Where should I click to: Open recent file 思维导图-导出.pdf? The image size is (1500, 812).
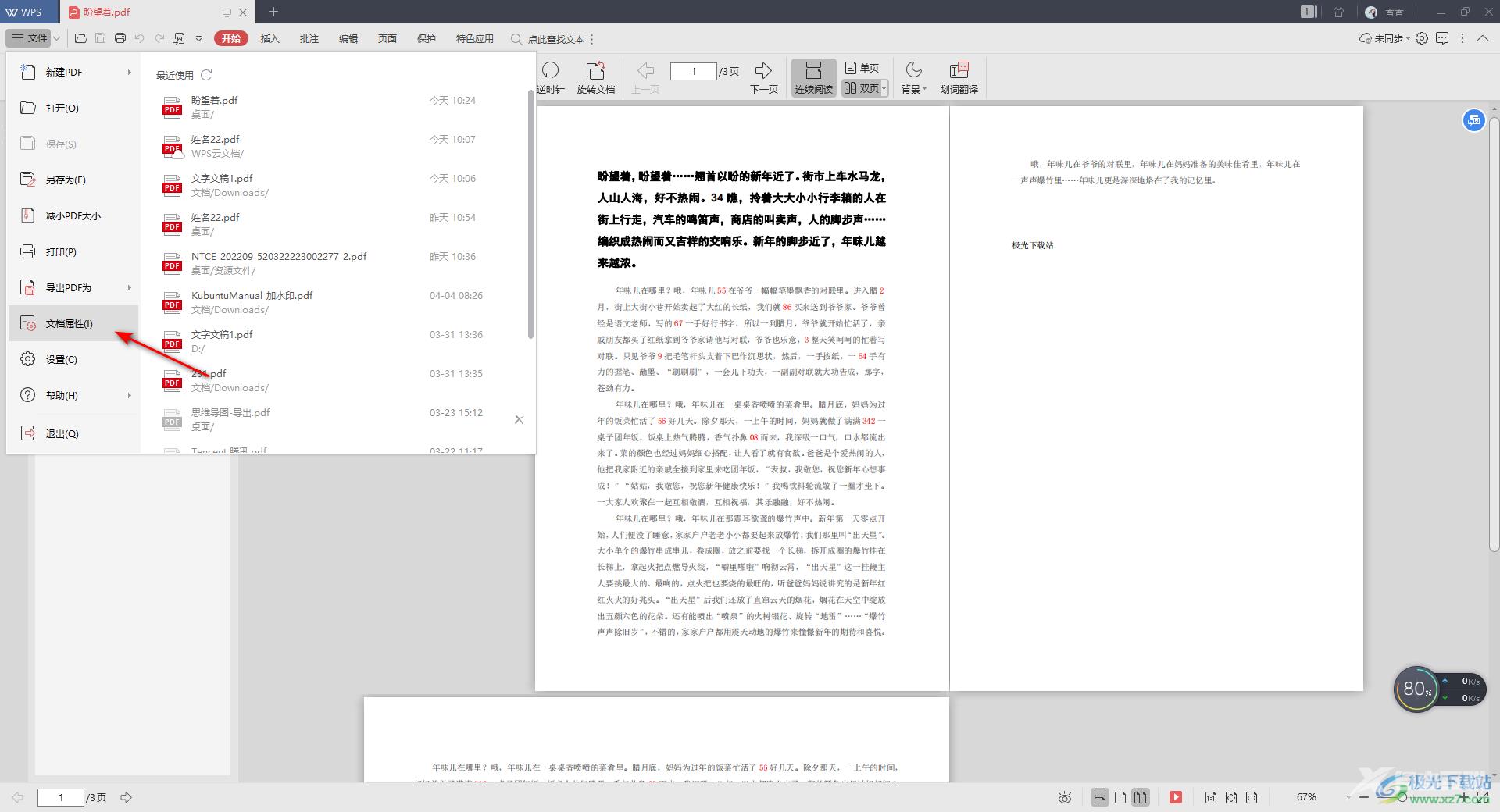336,419
